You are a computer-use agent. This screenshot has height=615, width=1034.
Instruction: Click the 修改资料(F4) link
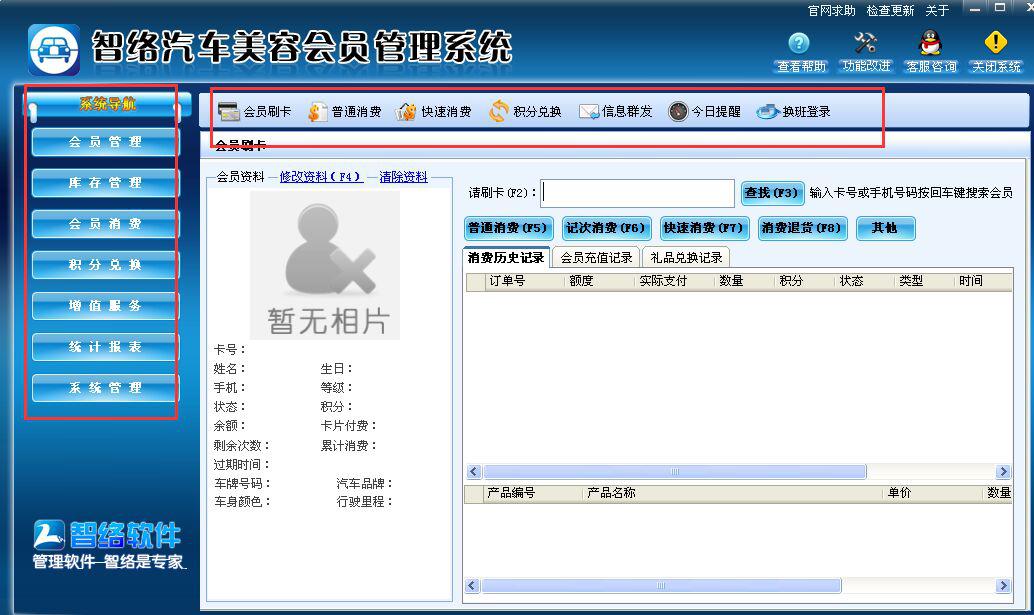point(321,177)
